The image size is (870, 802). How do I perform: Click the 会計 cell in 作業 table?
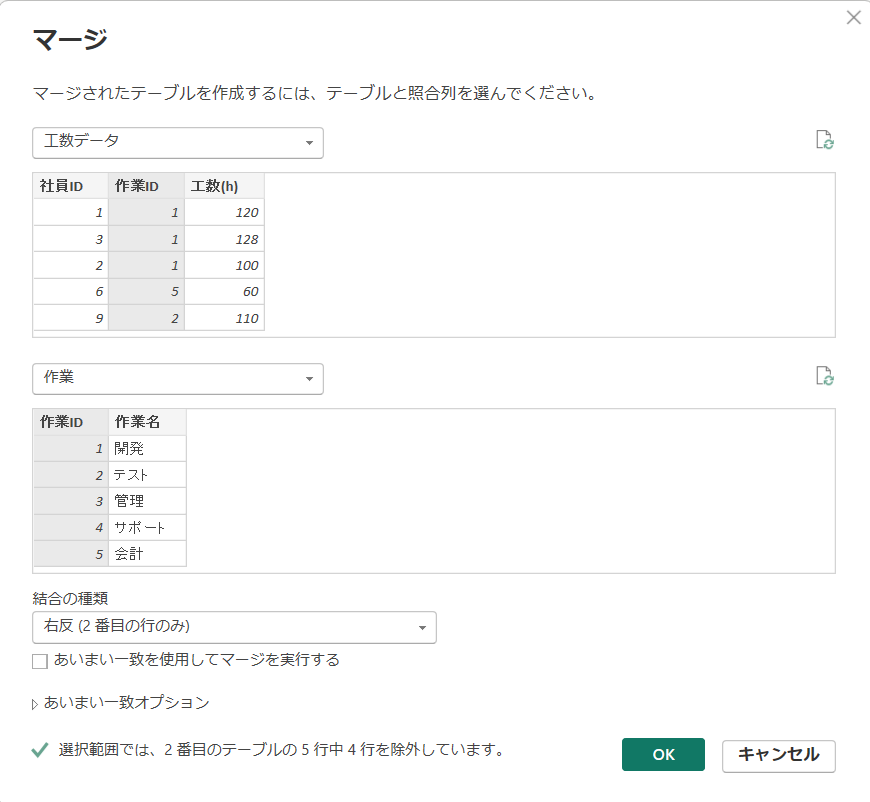[147, 553]
